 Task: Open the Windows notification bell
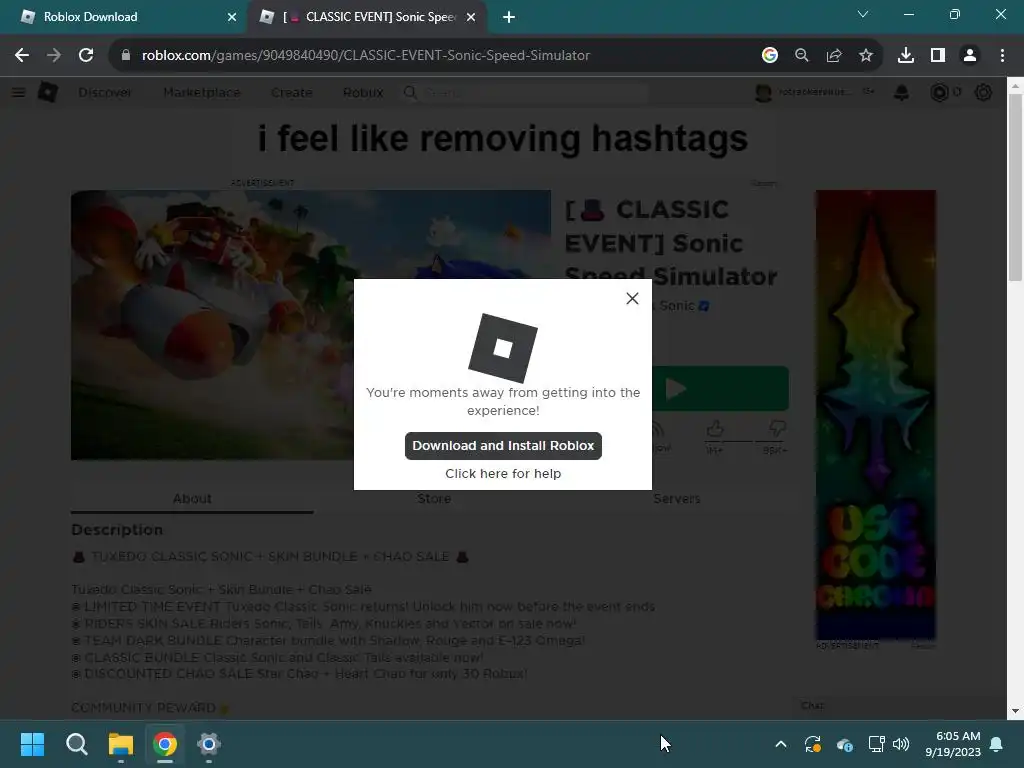pyautogui.click(x=997, y=744)
